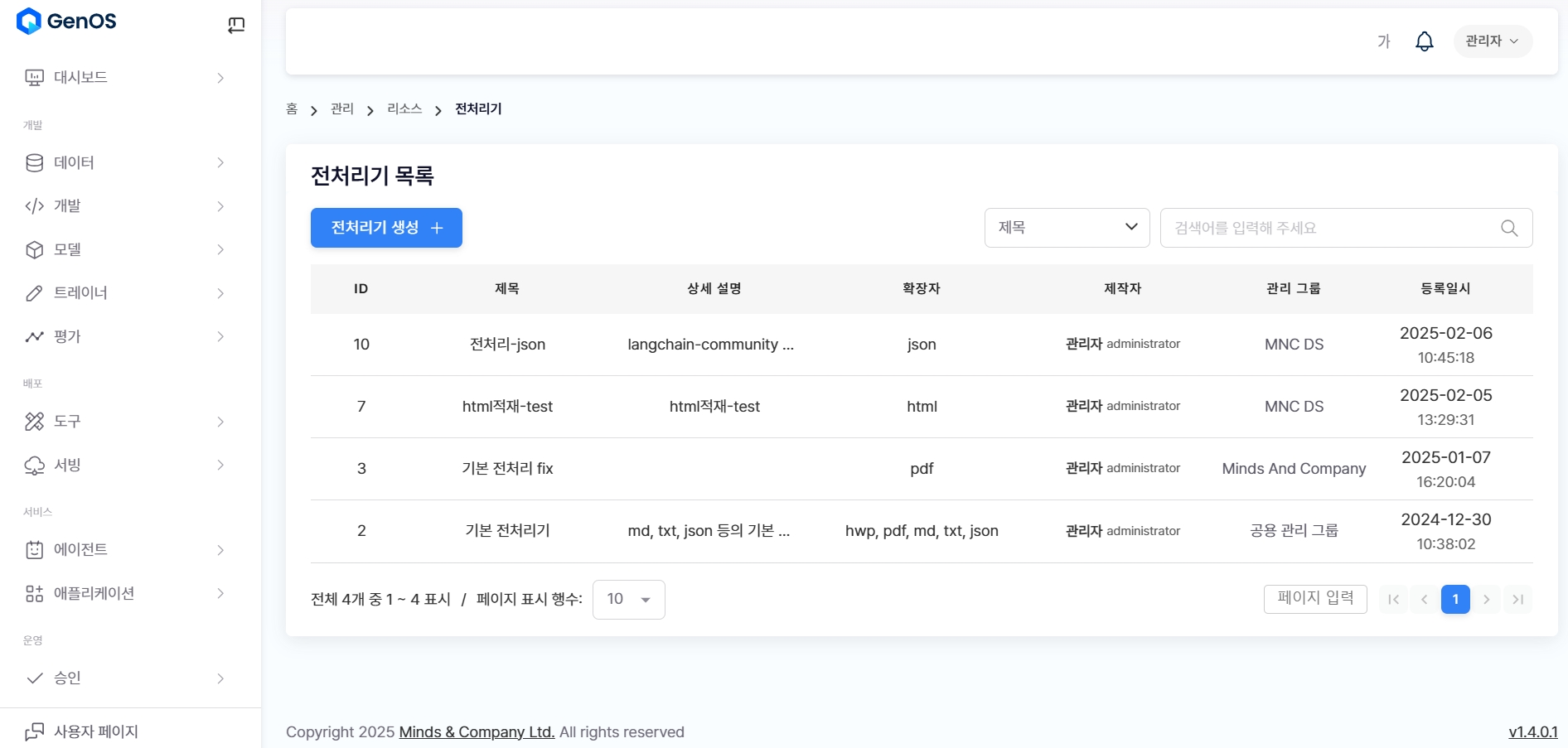Jump to last page arrow icon
Image resolution: width=1568 pixels, height=748 pixels.
click(1517, 599)
